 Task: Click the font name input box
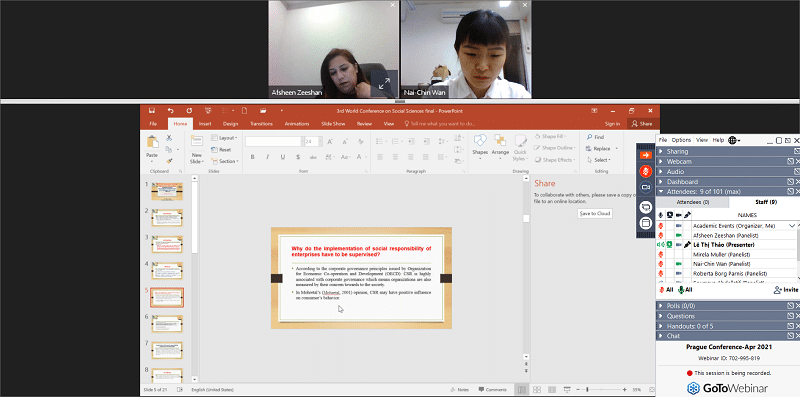tap(274, 141)
